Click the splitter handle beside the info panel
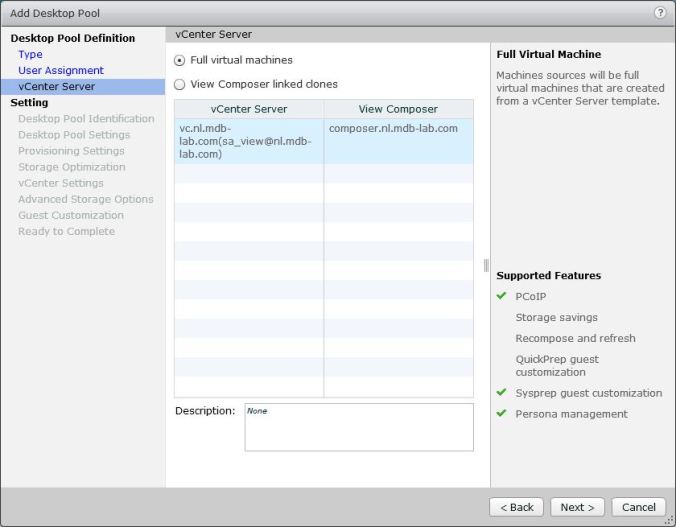 click(x=486, y=265)
